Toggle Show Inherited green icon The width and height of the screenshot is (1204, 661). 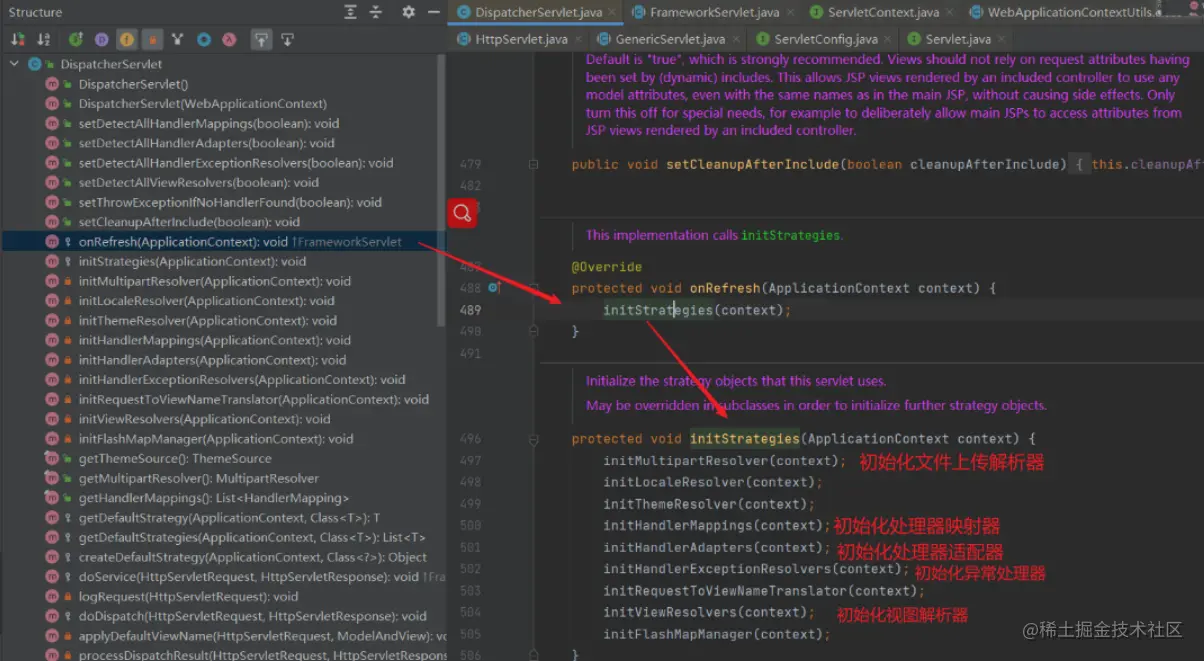point(76,40)
